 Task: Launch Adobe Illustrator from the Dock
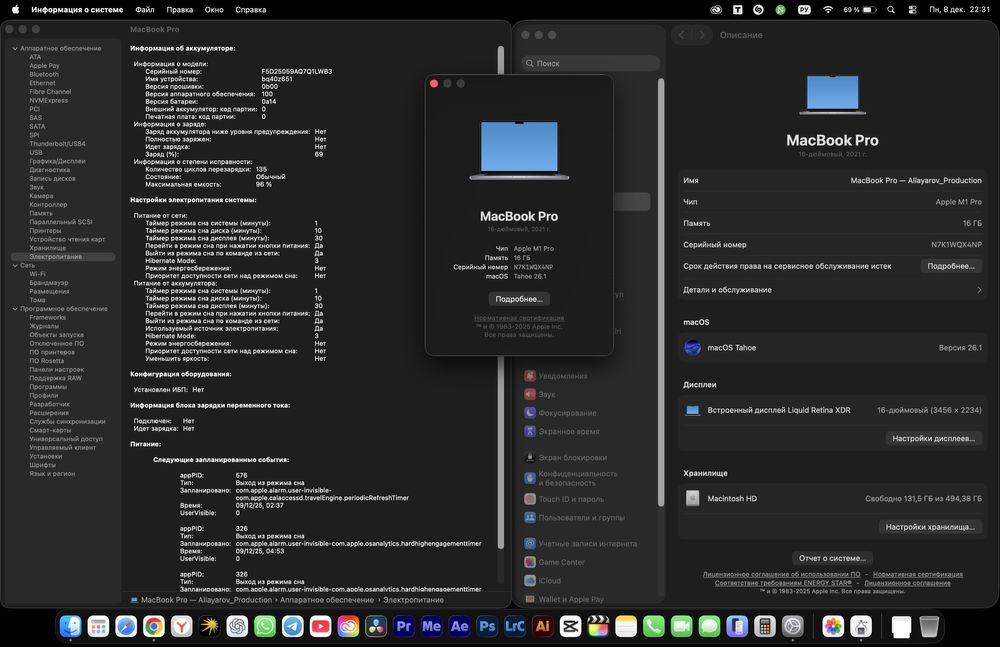543,627
